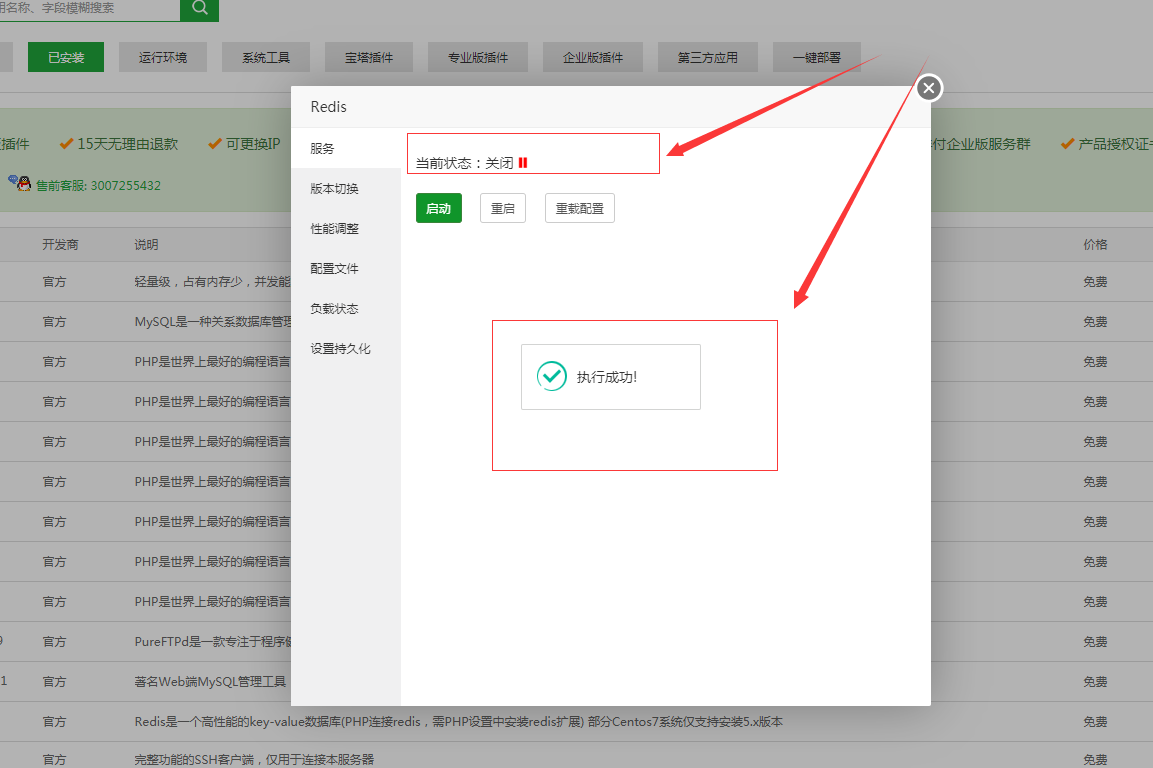This screenshot has height=768, width=1153.
Task: Select the 系统工具 tab
Action: tap(266, 57)
